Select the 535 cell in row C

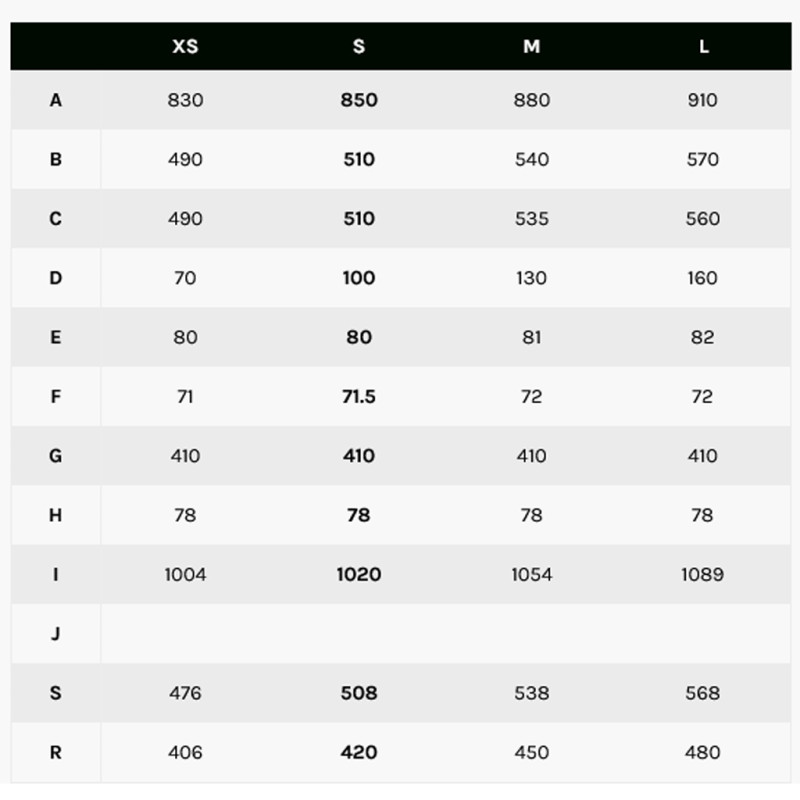click(532, 218)
